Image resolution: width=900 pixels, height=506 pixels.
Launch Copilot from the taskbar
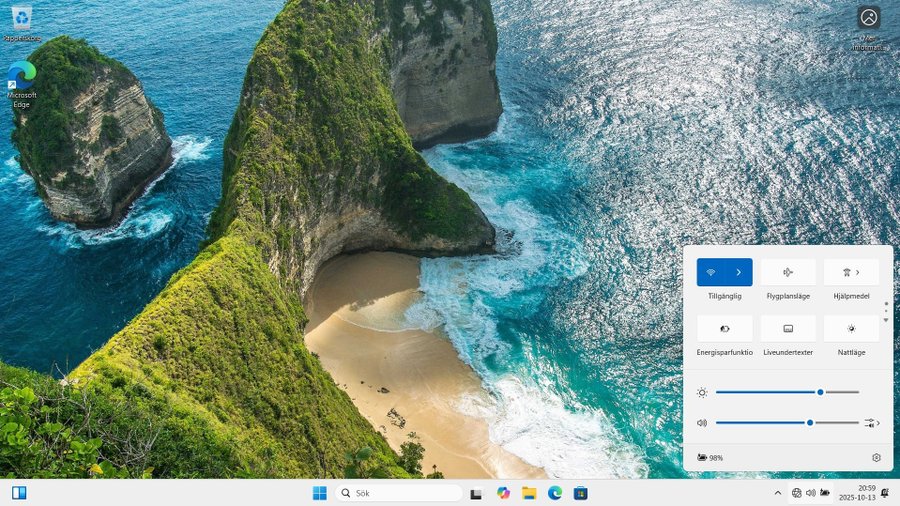click(x=503, y=493)
